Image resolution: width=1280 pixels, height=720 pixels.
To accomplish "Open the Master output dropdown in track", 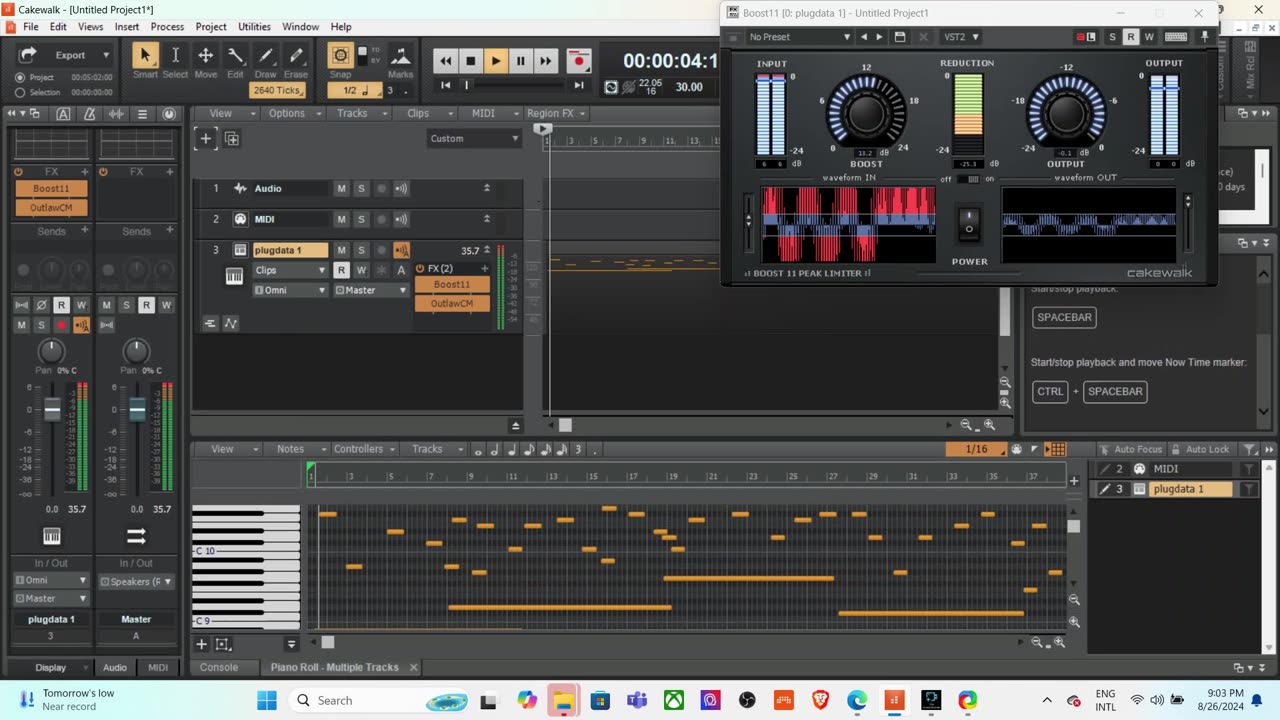I will click(371, 290).
